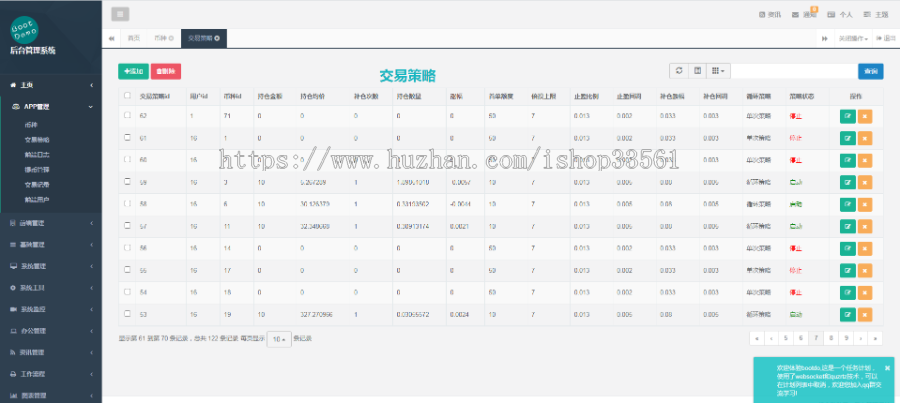Check the checkbox for row ID 57
Image resolution: width=900 pixels, height=403 pixels.
click(127, 226)
